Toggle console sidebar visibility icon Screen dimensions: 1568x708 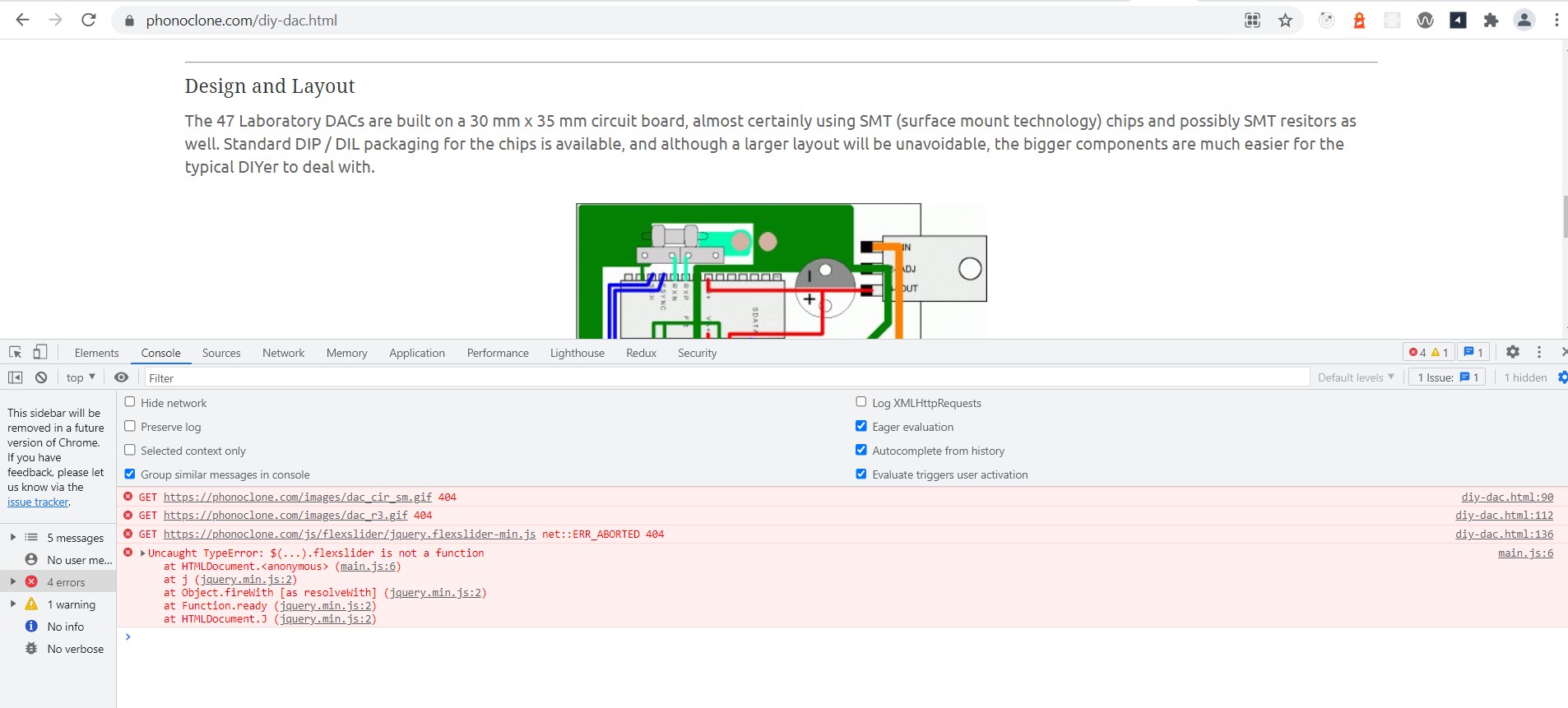coord(16,377)
